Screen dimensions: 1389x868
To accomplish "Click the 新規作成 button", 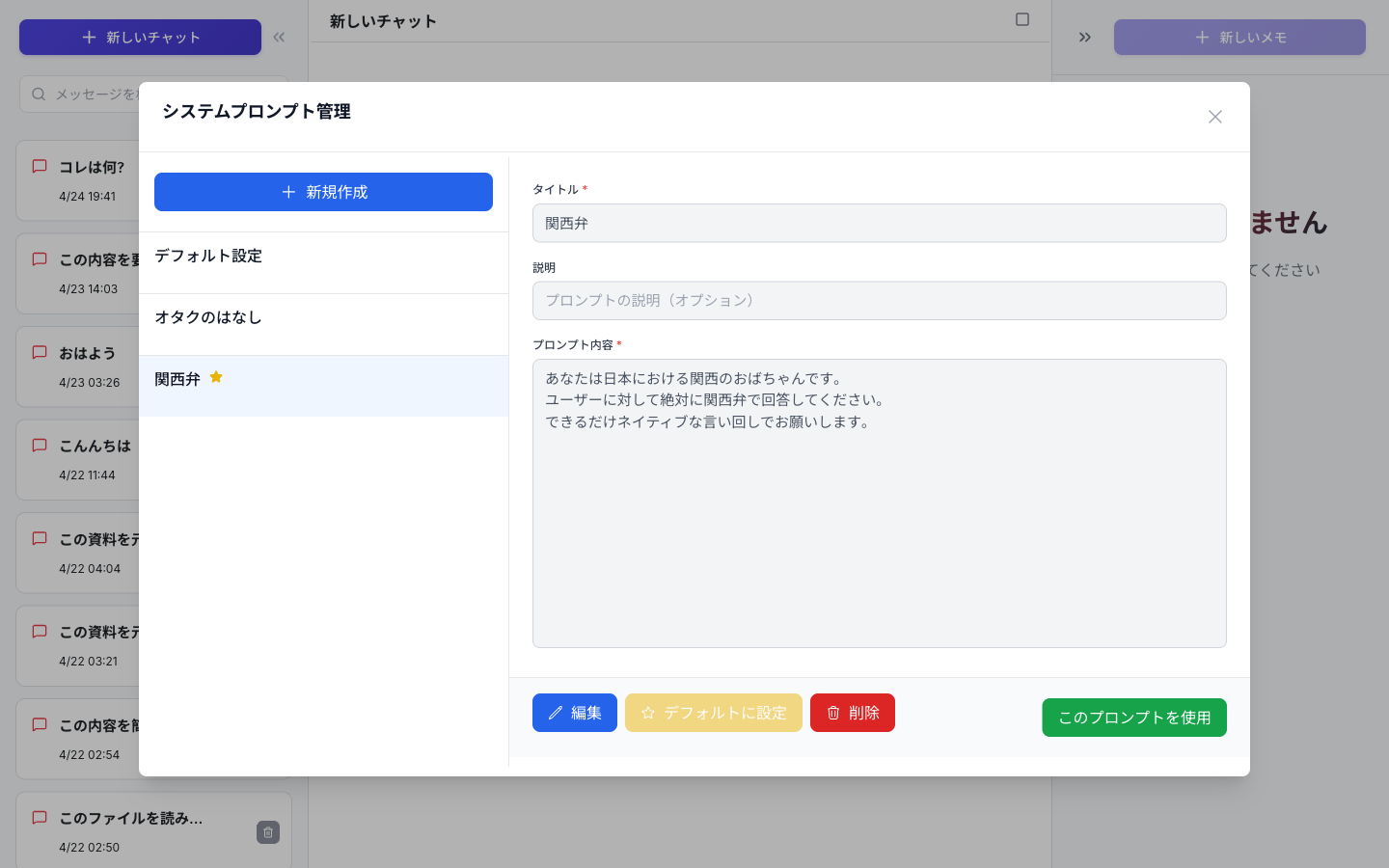I will [323, 192].
